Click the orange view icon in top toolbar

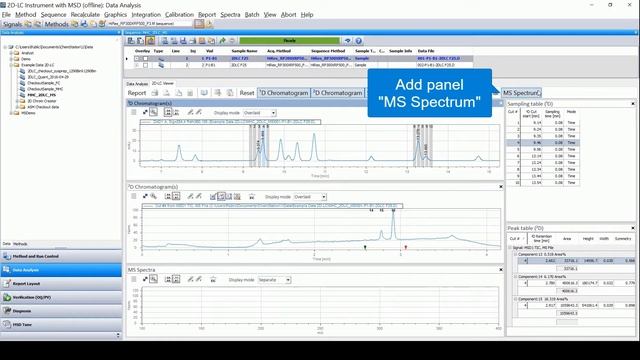pos(199,24)
